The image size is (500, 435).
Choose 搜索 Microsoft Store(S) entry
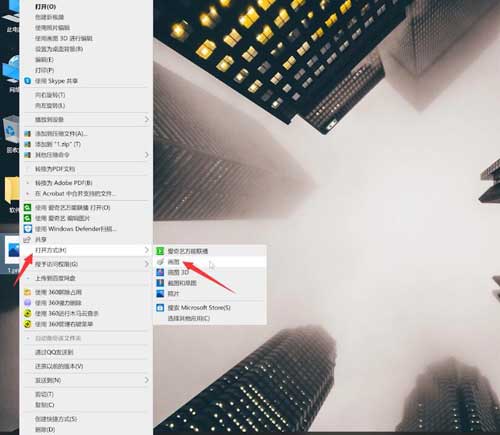pyautogui.click(x=199, y=308)
